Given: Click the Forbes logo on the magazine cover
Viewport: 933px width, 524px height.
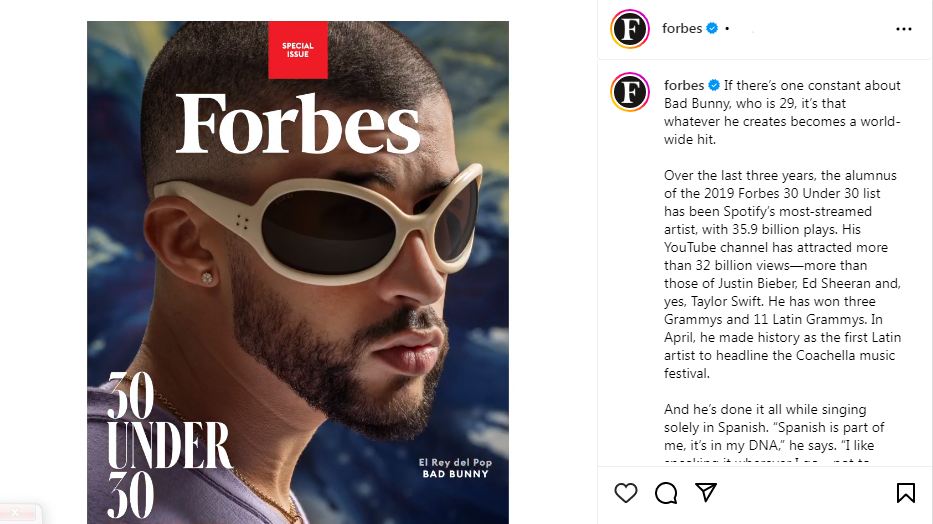Looking at the screenshot, I should (x=298, y=125).
